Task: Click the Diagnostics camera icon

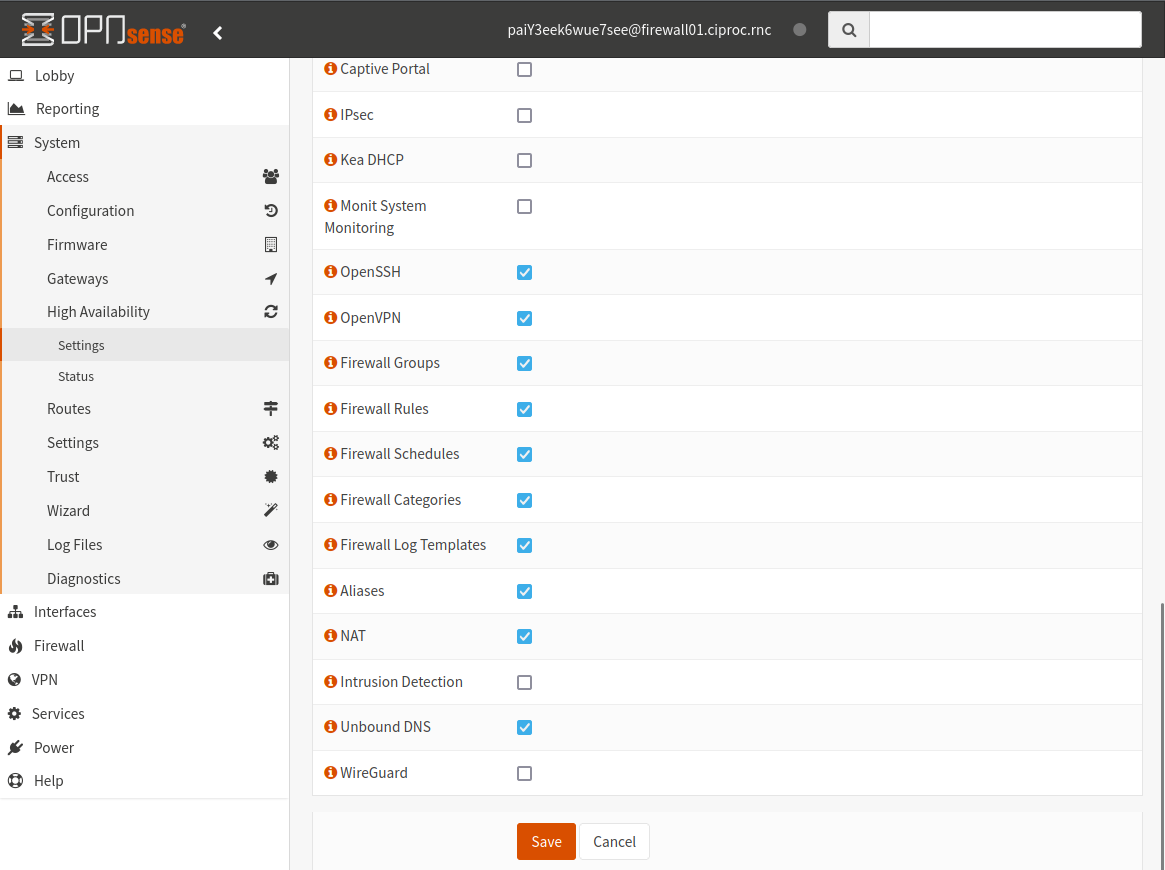Action: [270, 578]
